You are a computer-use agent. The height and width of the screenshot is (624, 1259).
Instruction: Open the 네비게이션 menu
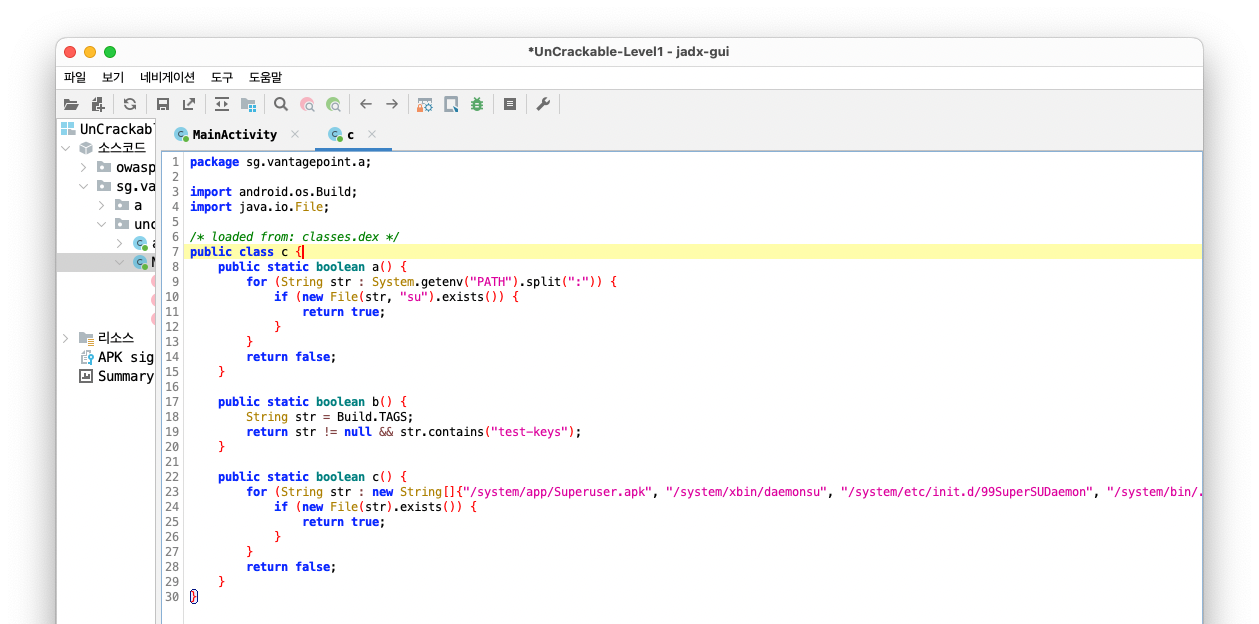(x=167, y=77)
